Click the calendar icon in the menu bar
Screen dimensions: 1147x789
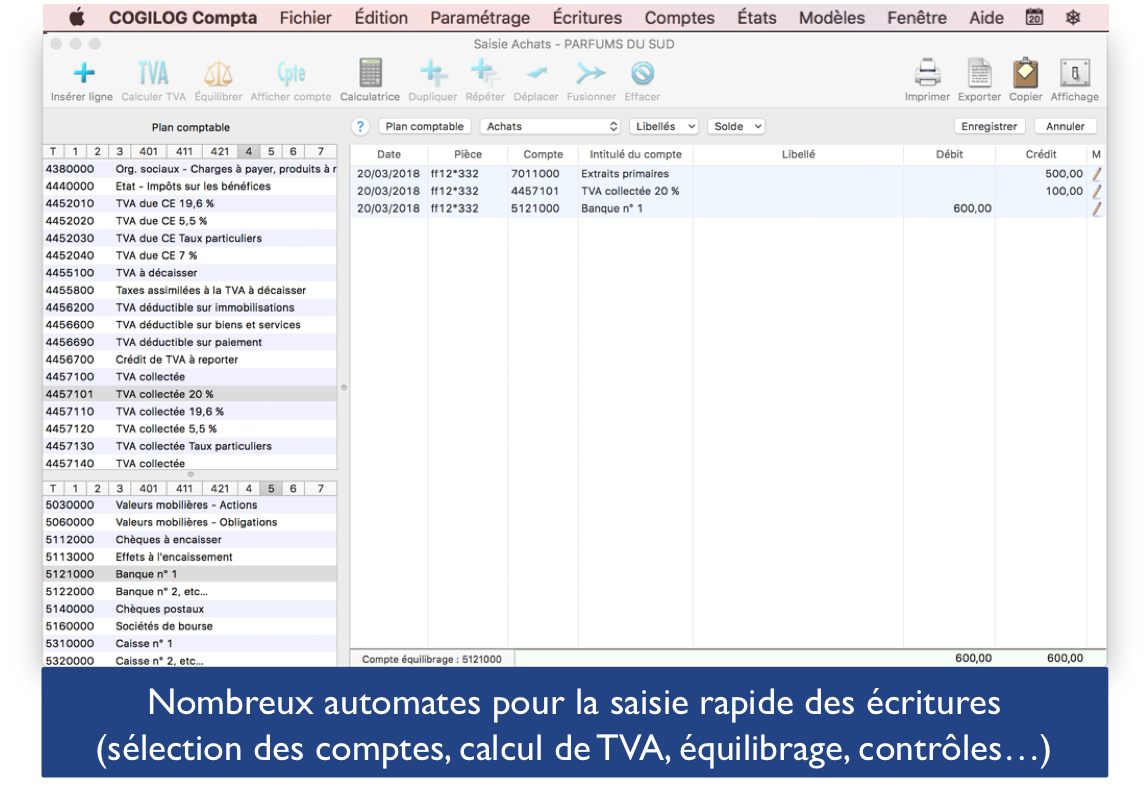click(x=1034, y=18)
